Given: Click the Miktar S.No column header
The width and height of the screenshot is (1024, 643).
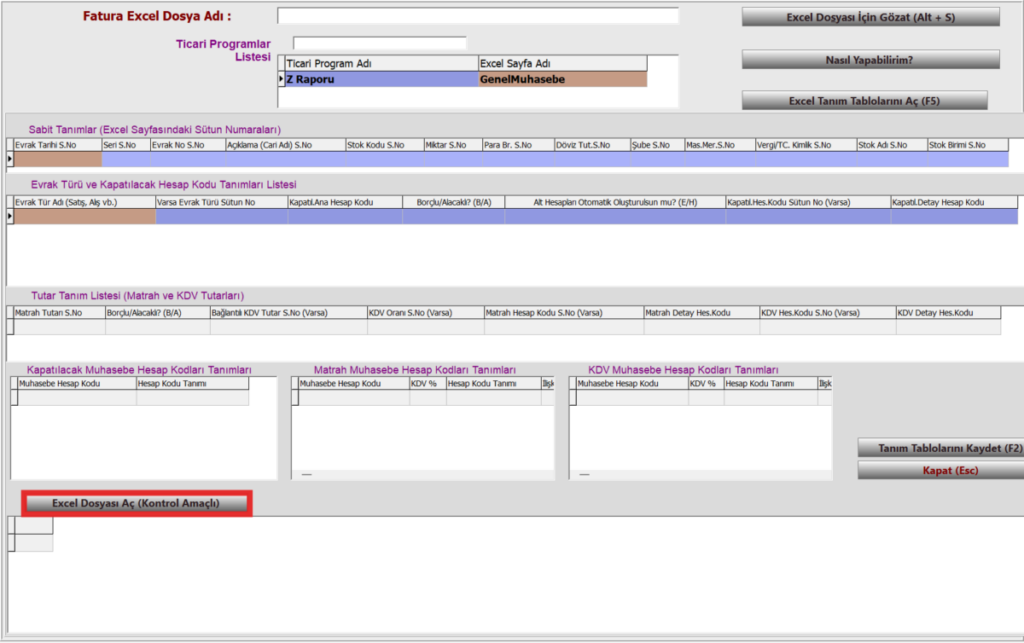Looking at the screenshot, I should coord(453,145).
